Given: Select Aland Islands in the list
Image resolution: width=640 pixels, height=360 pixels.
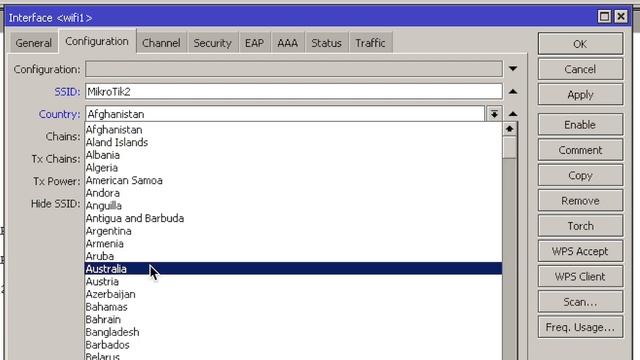Looking at the screenshot, I should 293,142.
